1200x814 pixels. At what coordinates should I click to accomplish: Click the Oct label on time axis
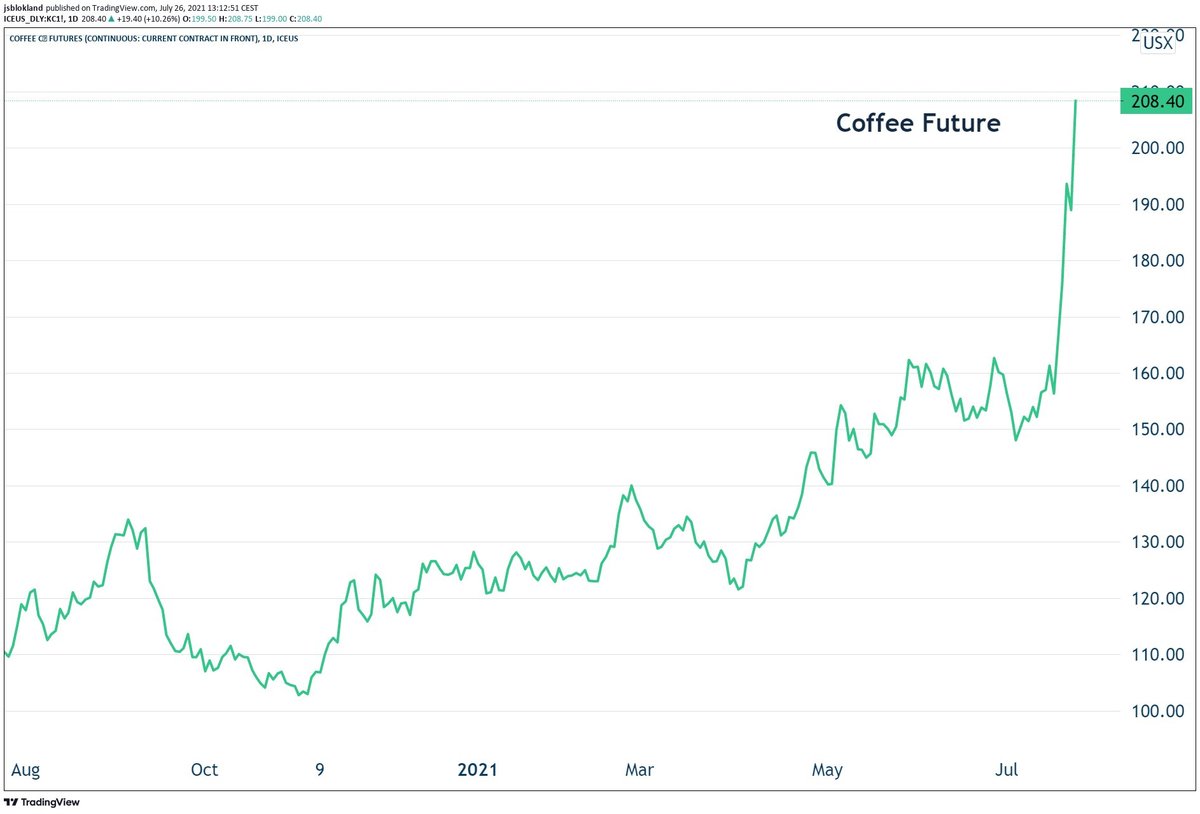204,770
